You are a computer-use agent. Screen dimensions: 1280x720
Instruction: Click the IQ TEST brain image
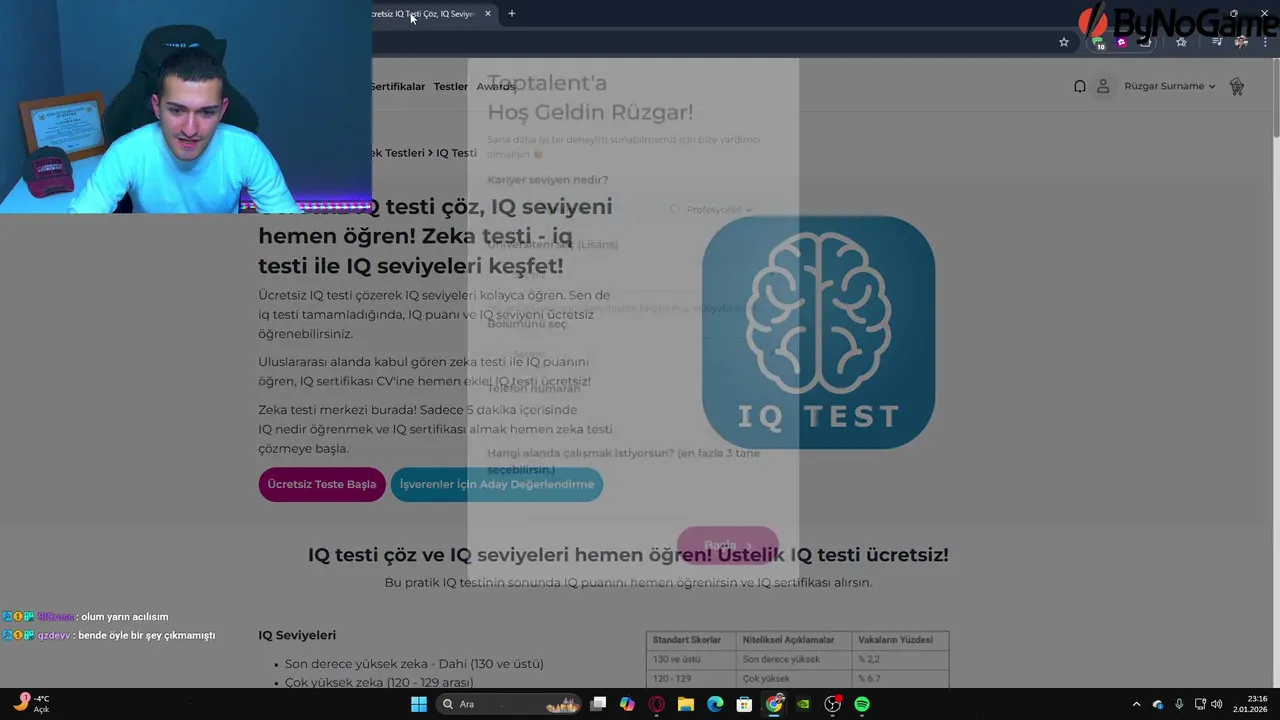[x=818, y=332]
